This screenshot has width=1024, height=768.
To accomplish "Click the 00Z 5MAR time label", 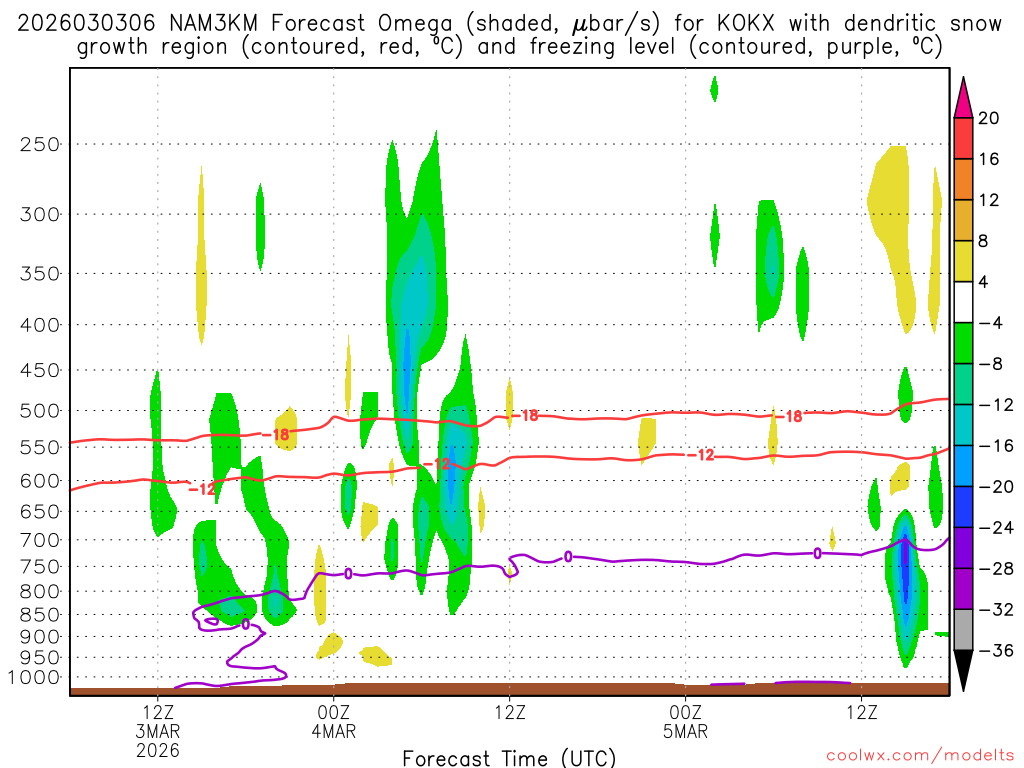I will (x=685, y=721).
